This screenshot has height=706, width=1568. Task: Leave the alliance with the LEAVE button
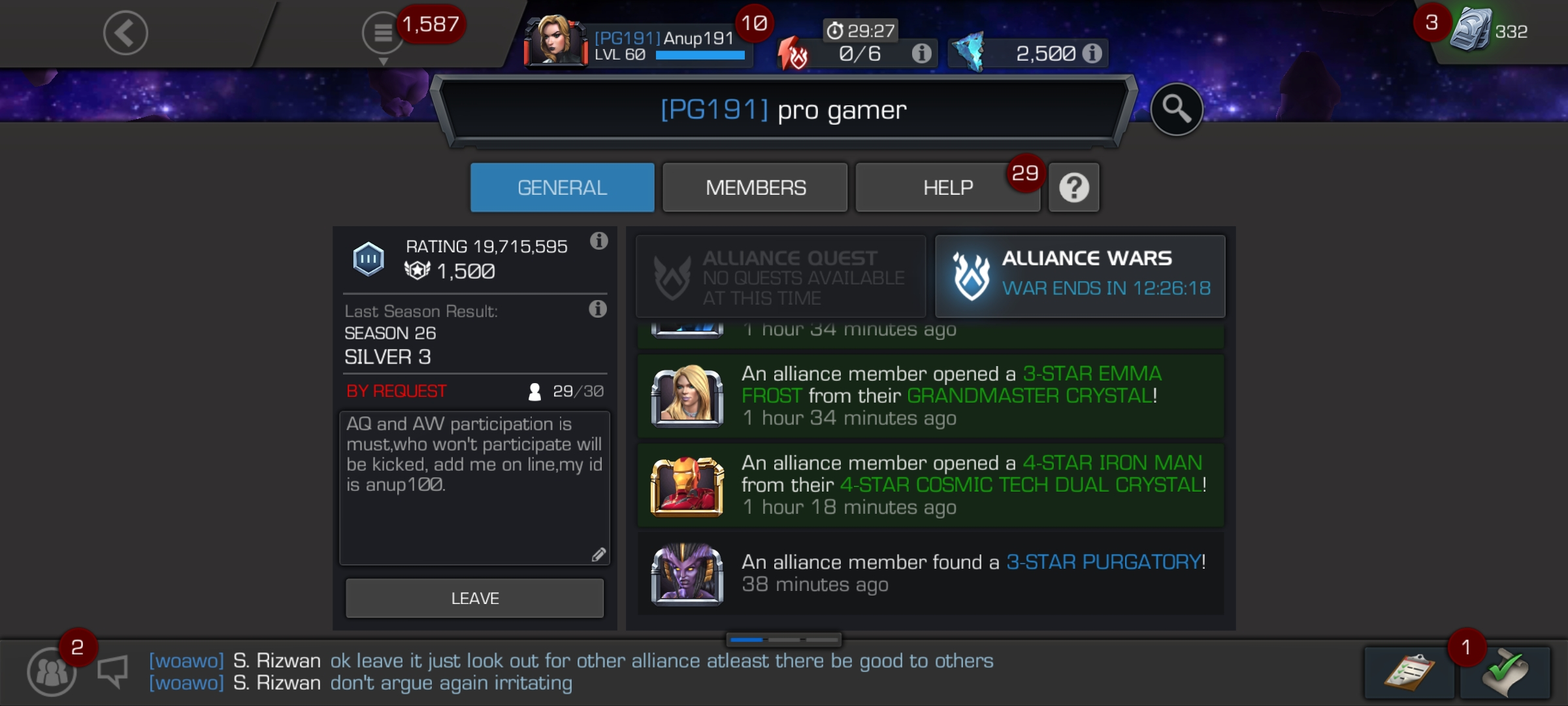475,598
